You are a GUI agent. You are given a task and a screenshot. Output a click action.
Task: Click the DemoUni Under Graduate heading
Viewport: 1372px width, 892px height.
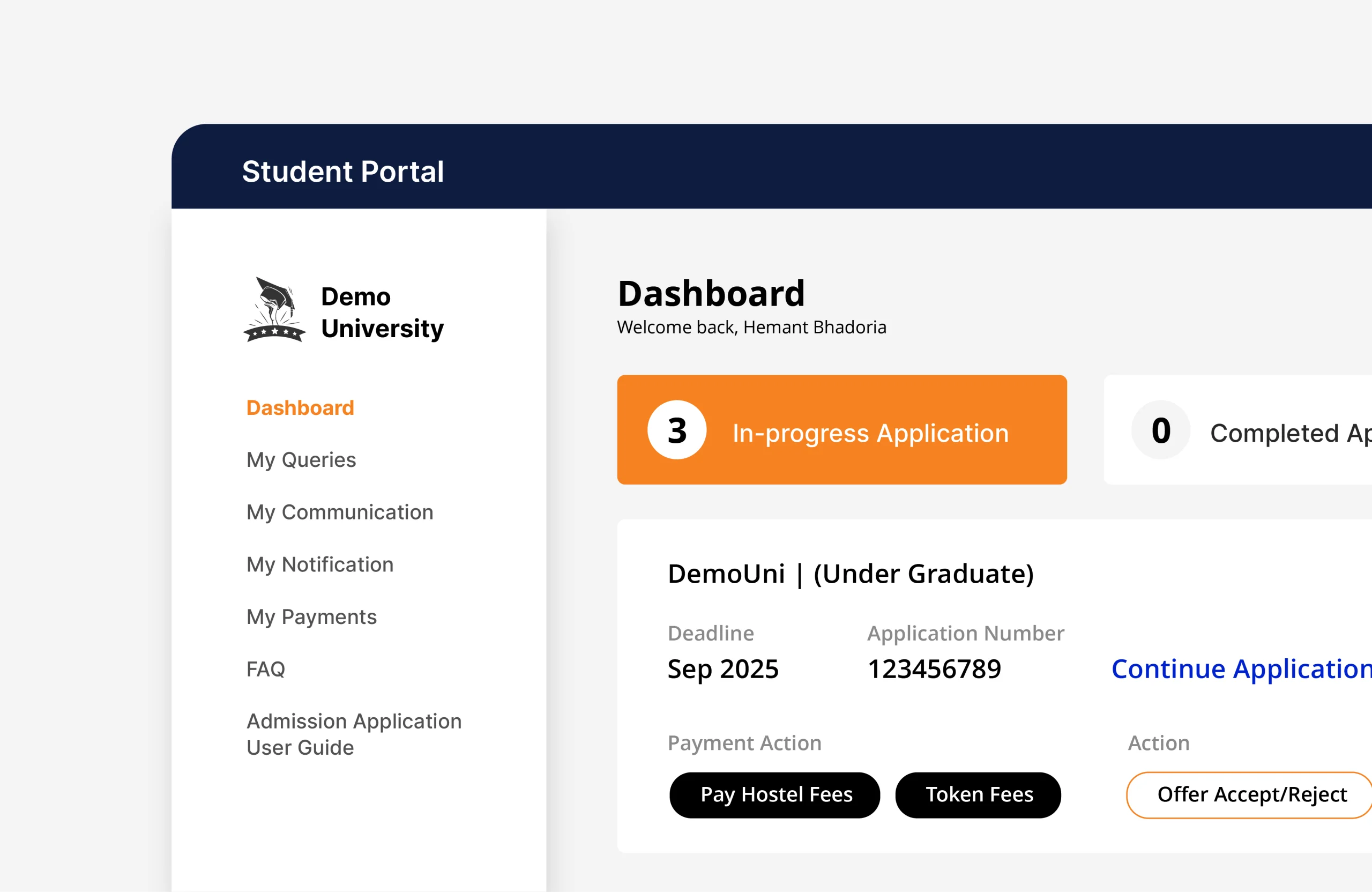(x=851, y=574)
